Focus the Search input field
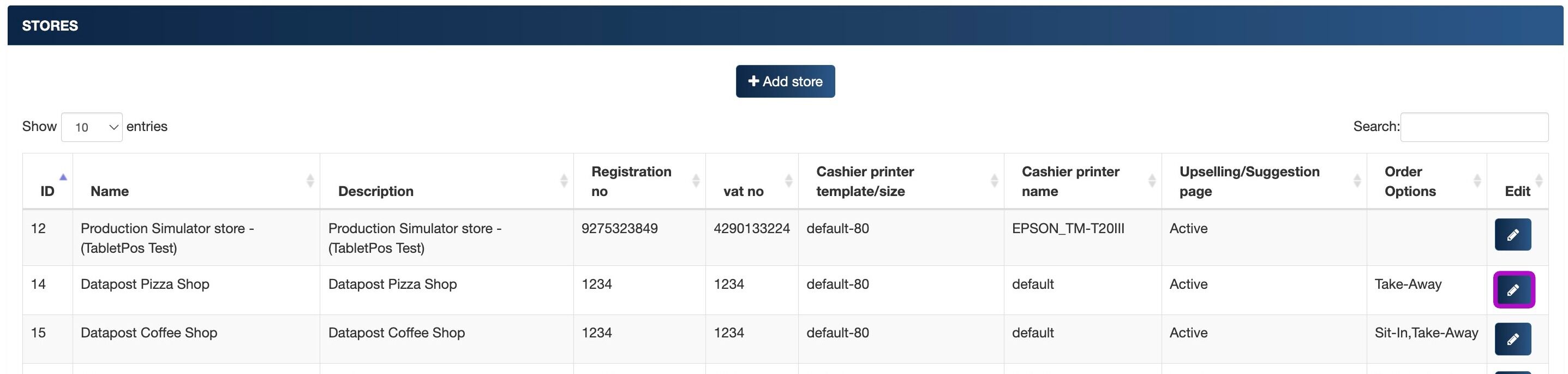The height and width of the screenshot is (374, 1568). (x=1474, y=127)
